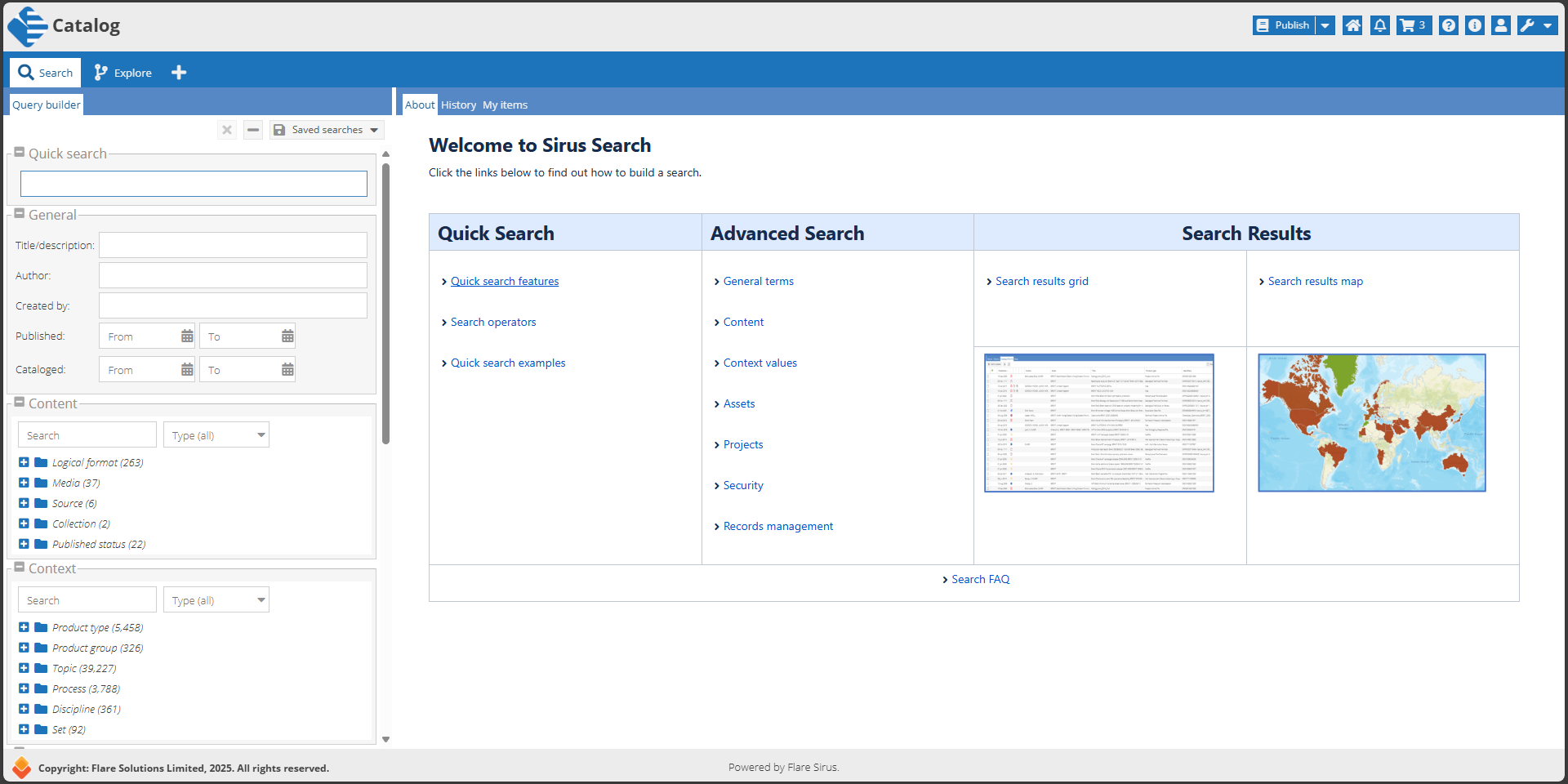Click the home icon in top toolbar
Screen dimensions: 1568x784
pos(1352,25)
